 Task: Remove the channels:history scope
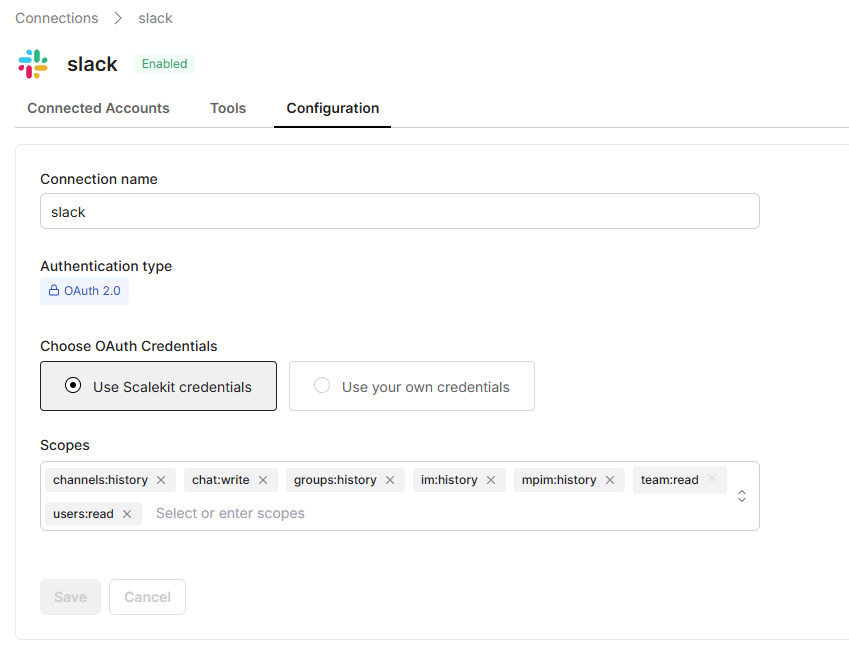click(x=161, y=480)
